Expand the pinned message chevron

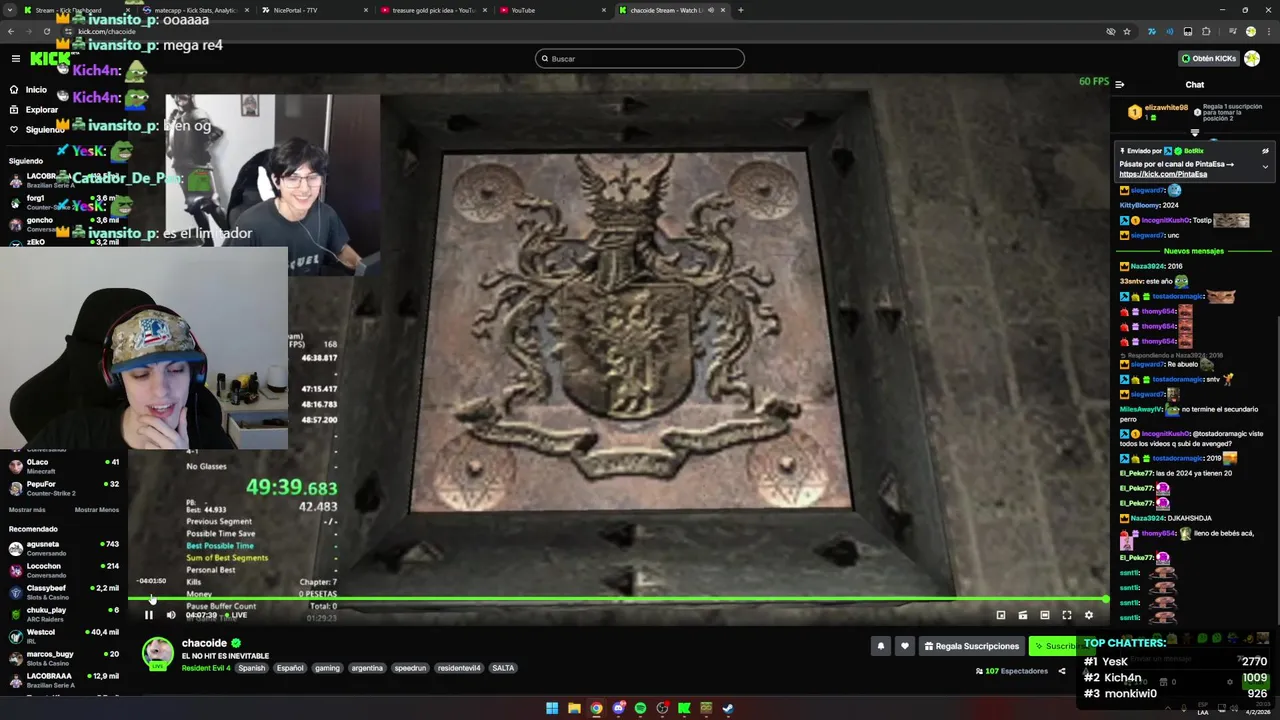coord(1265,167)
